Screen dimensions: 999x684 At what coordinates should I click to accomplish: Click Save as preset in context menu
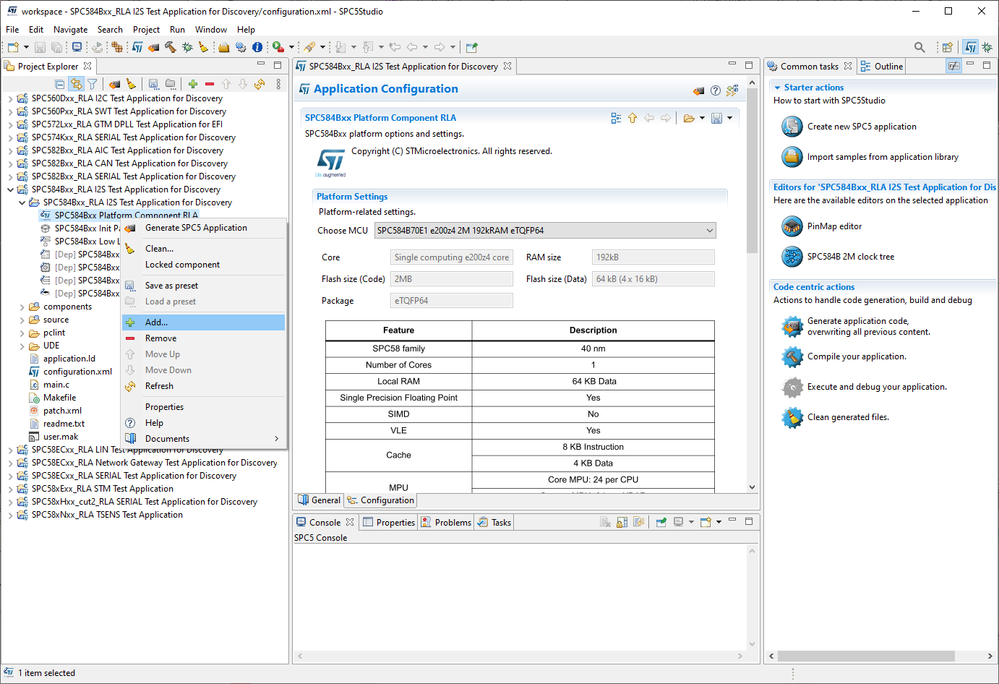click(203, 285)
